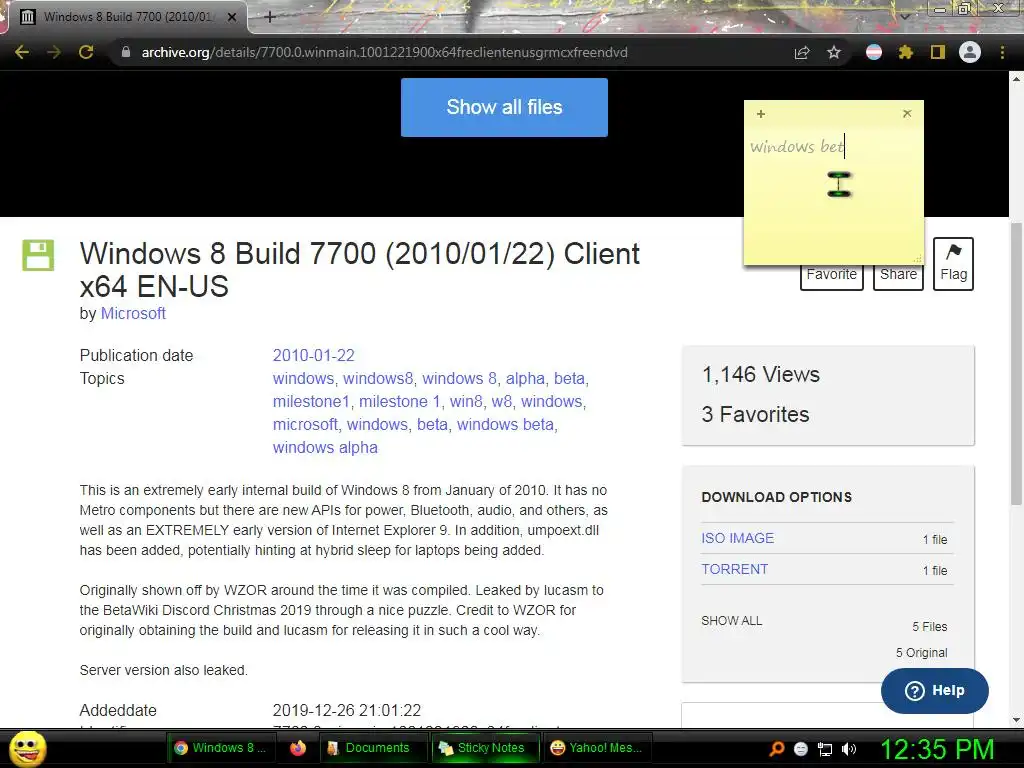Open the alpha topic link

(x=525, y=379)
